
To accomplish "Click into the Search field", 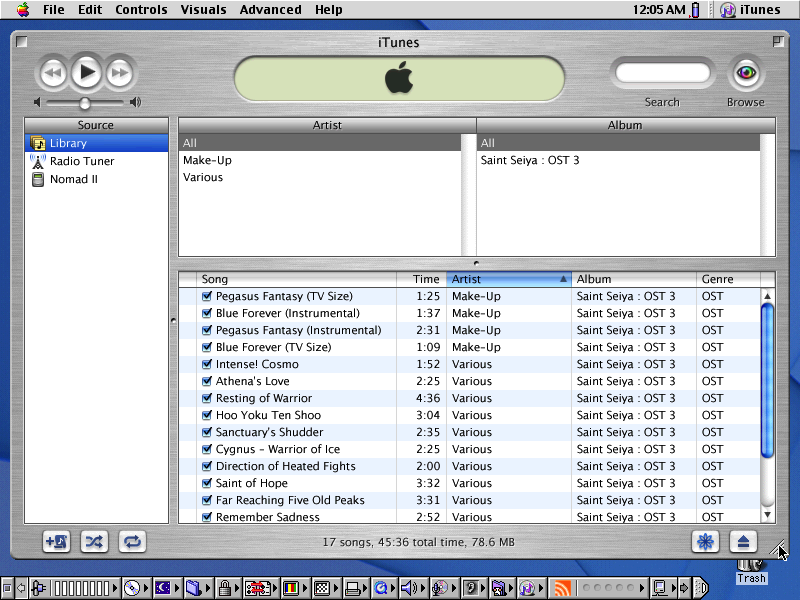I will point(662,73).
